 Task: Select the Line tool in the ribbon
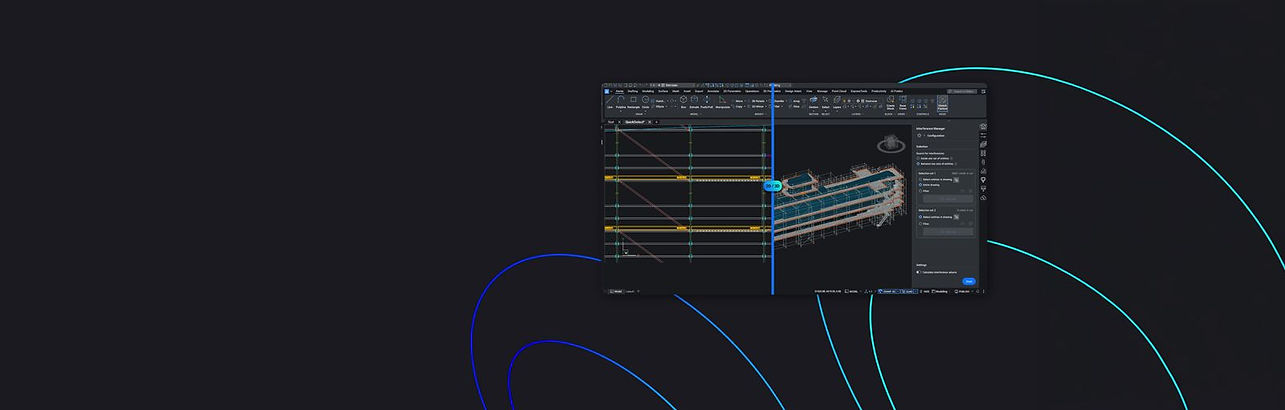pyautogui.click(x=610, y=101)
